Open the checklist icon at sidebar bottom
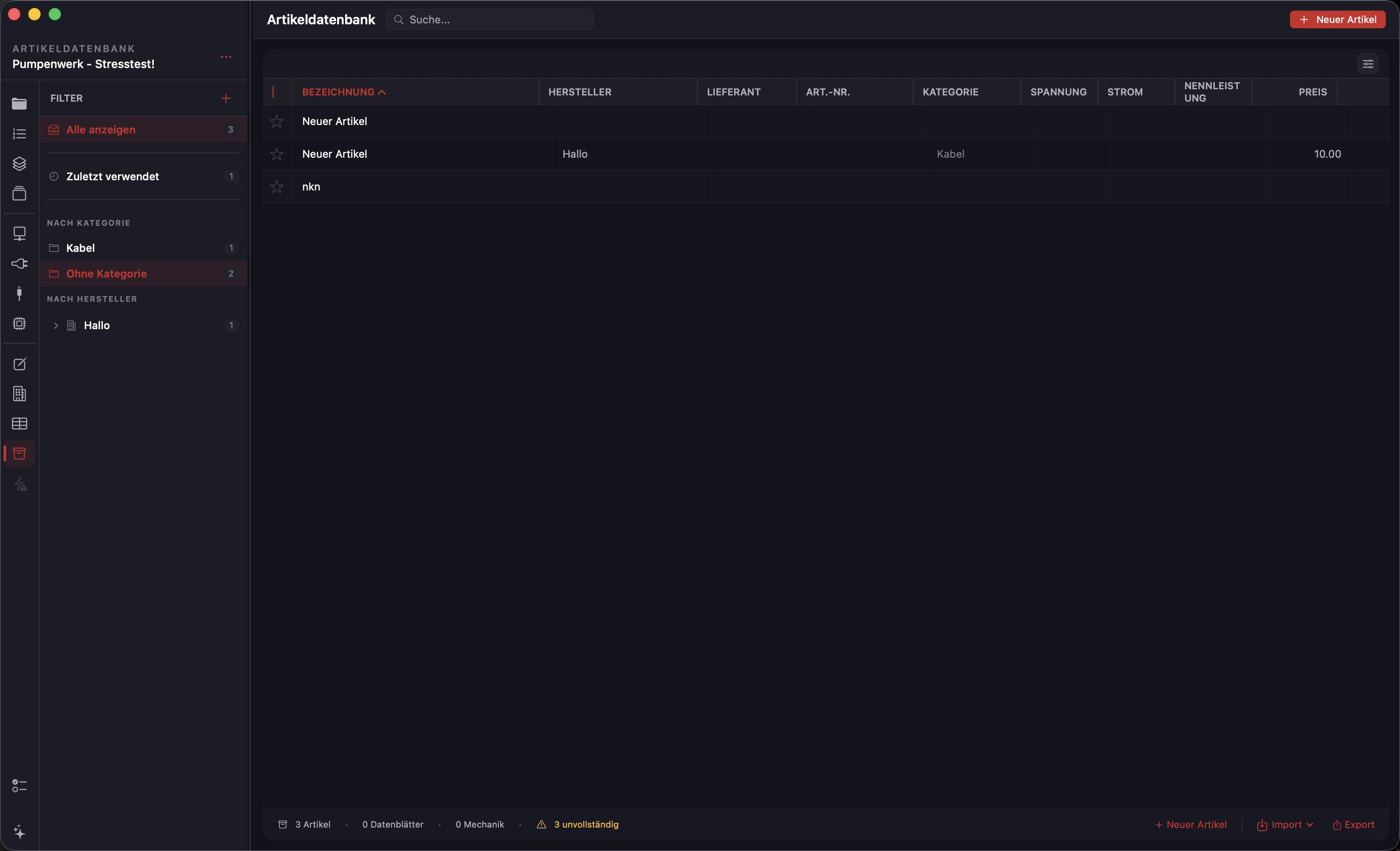The image size is (1400, 851). click(19, 786)
